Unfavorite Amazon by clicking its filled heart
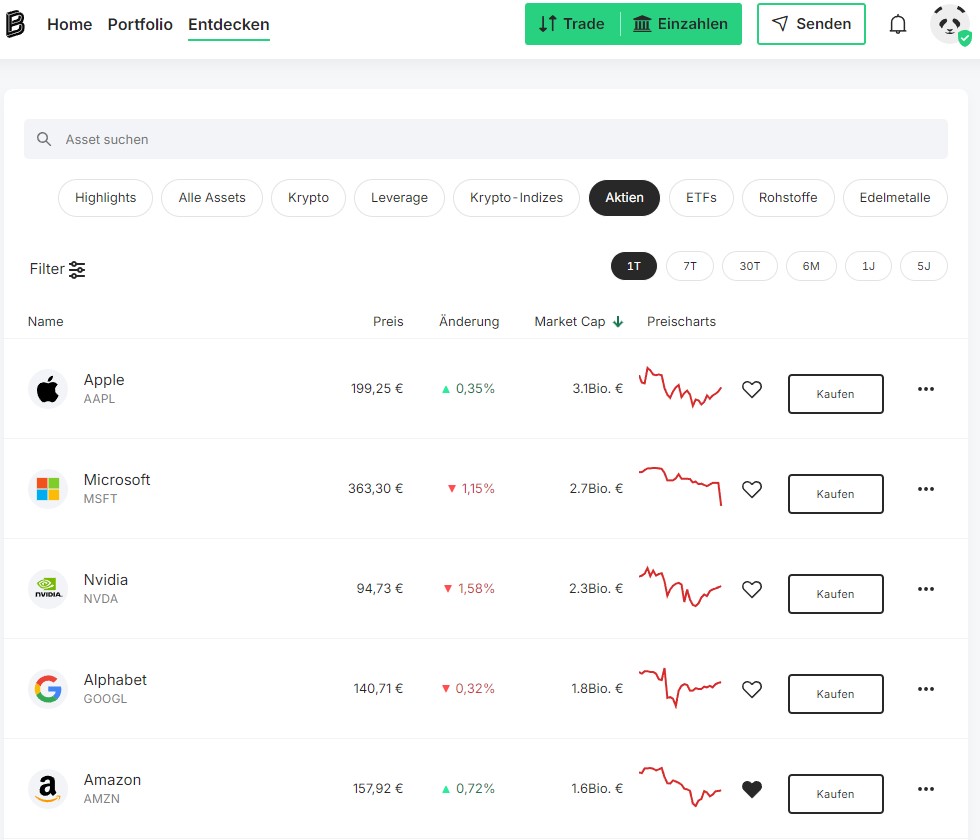This screenshot has height=840, width=980. coord(752,789)
